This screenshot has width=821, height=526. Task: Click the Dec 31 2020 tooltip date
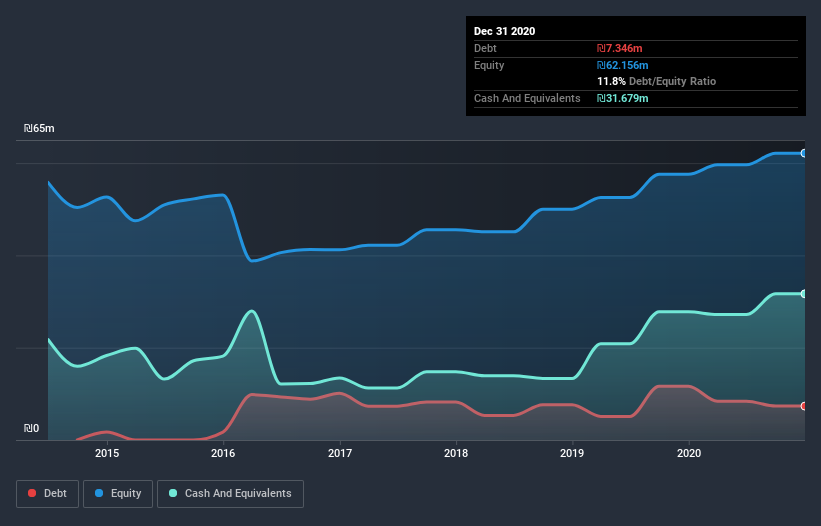pyautogui.click(x=504, y=31)
